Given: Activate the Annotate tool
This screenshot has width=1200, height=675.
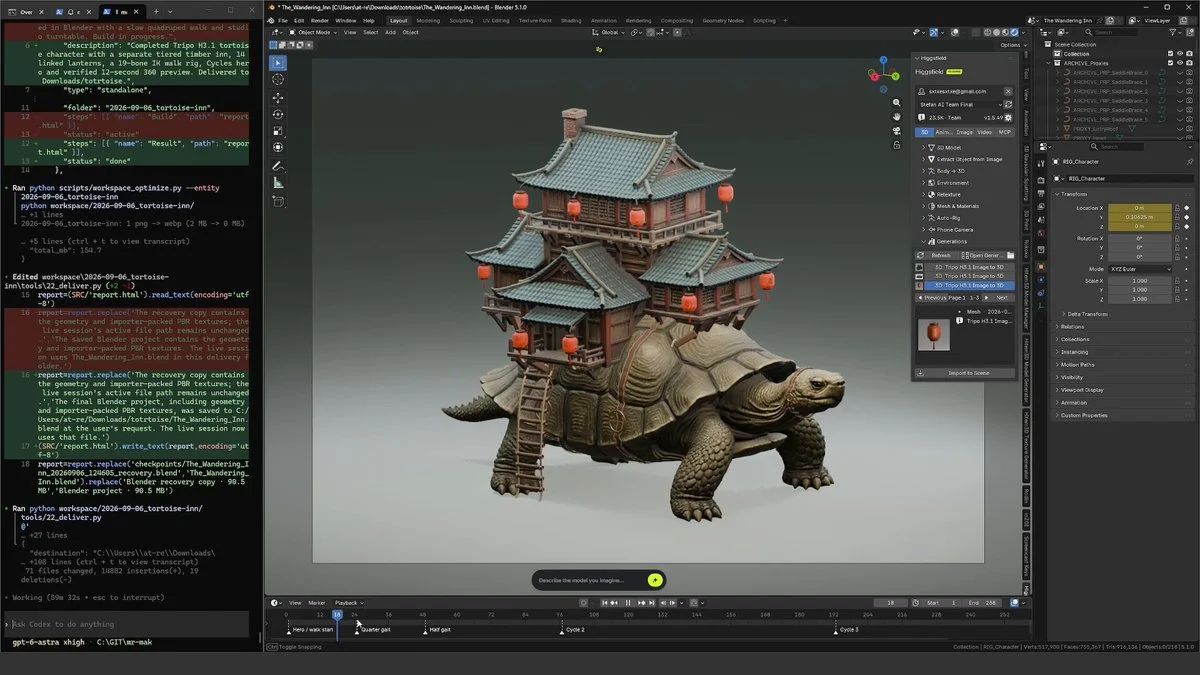Looking at the screenshot, I should pos(278,166).
